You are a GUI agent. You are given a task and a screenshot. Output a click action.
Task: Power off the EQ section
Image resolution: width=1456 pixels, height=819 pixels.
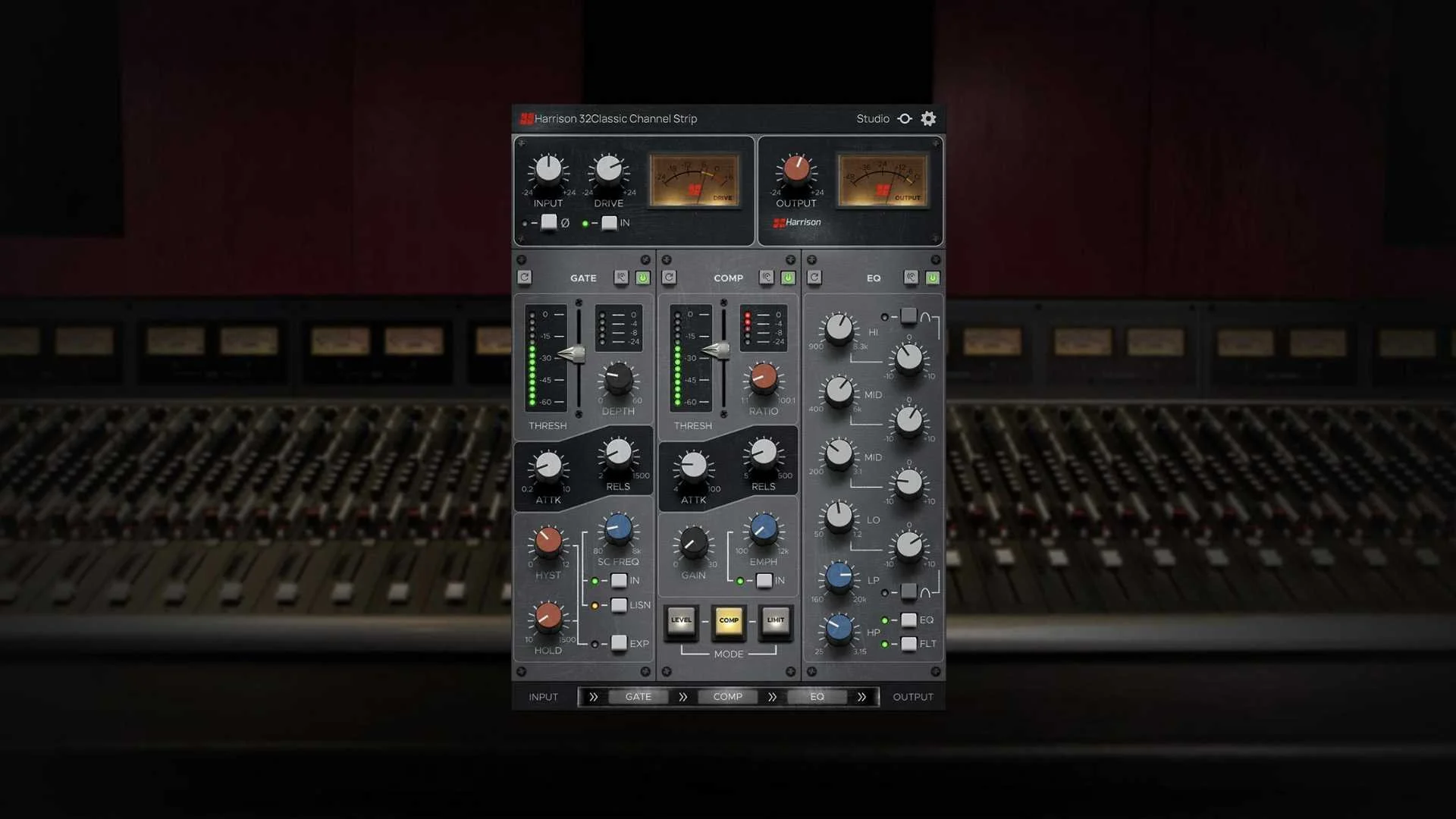pos(933,278)
